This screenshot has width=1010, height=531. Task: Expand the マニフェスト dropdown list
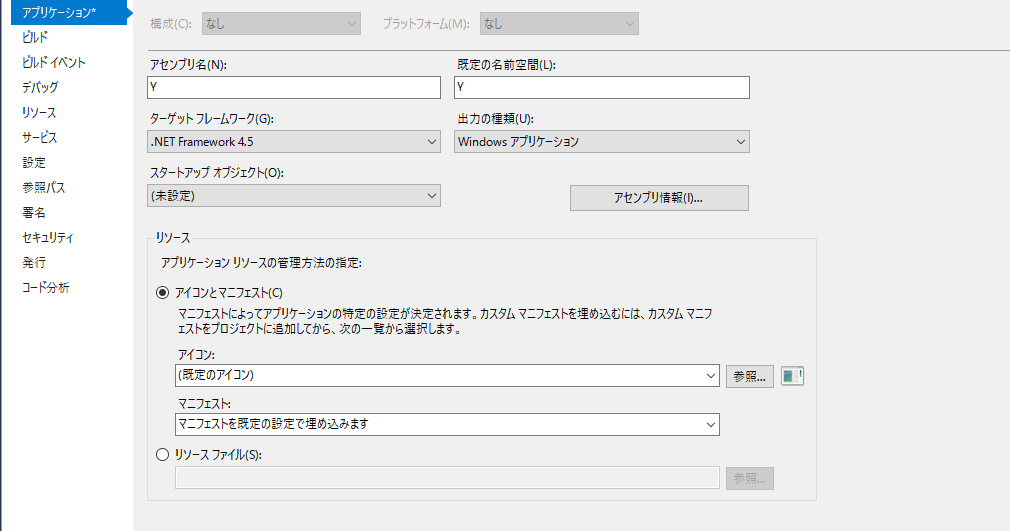447,424
